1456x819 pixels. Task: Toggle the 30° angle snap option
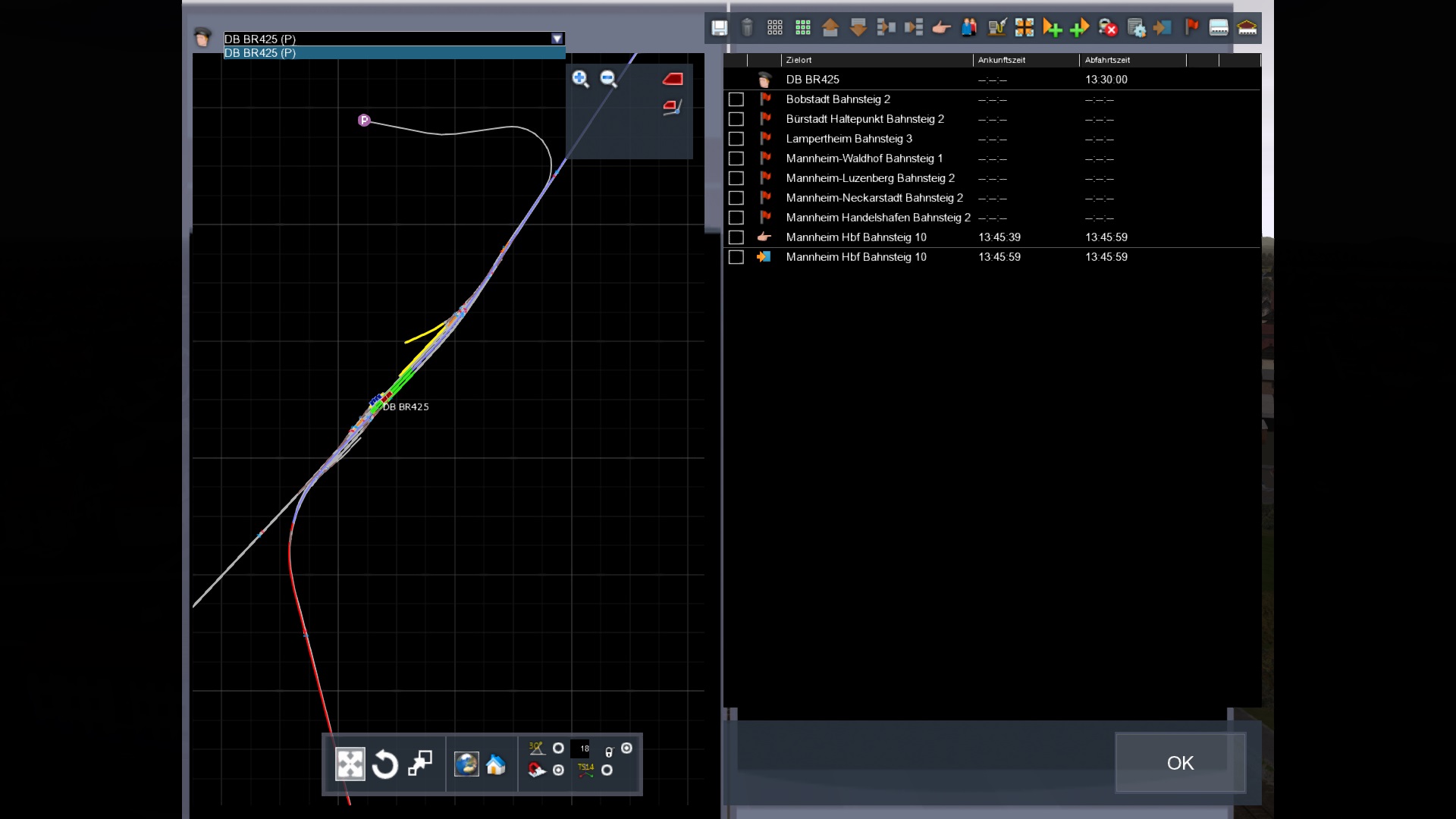coord(559,748)
